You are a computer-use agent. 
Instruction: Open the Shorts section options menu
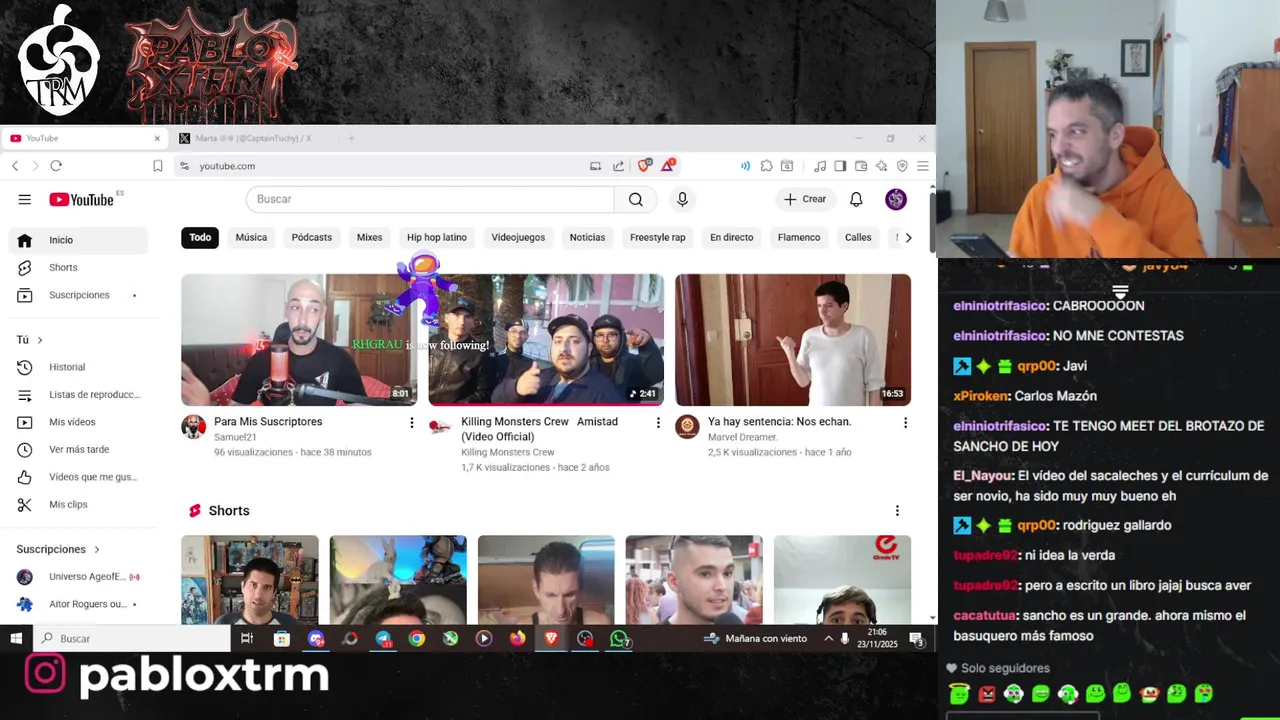click(x=897, y=511)
